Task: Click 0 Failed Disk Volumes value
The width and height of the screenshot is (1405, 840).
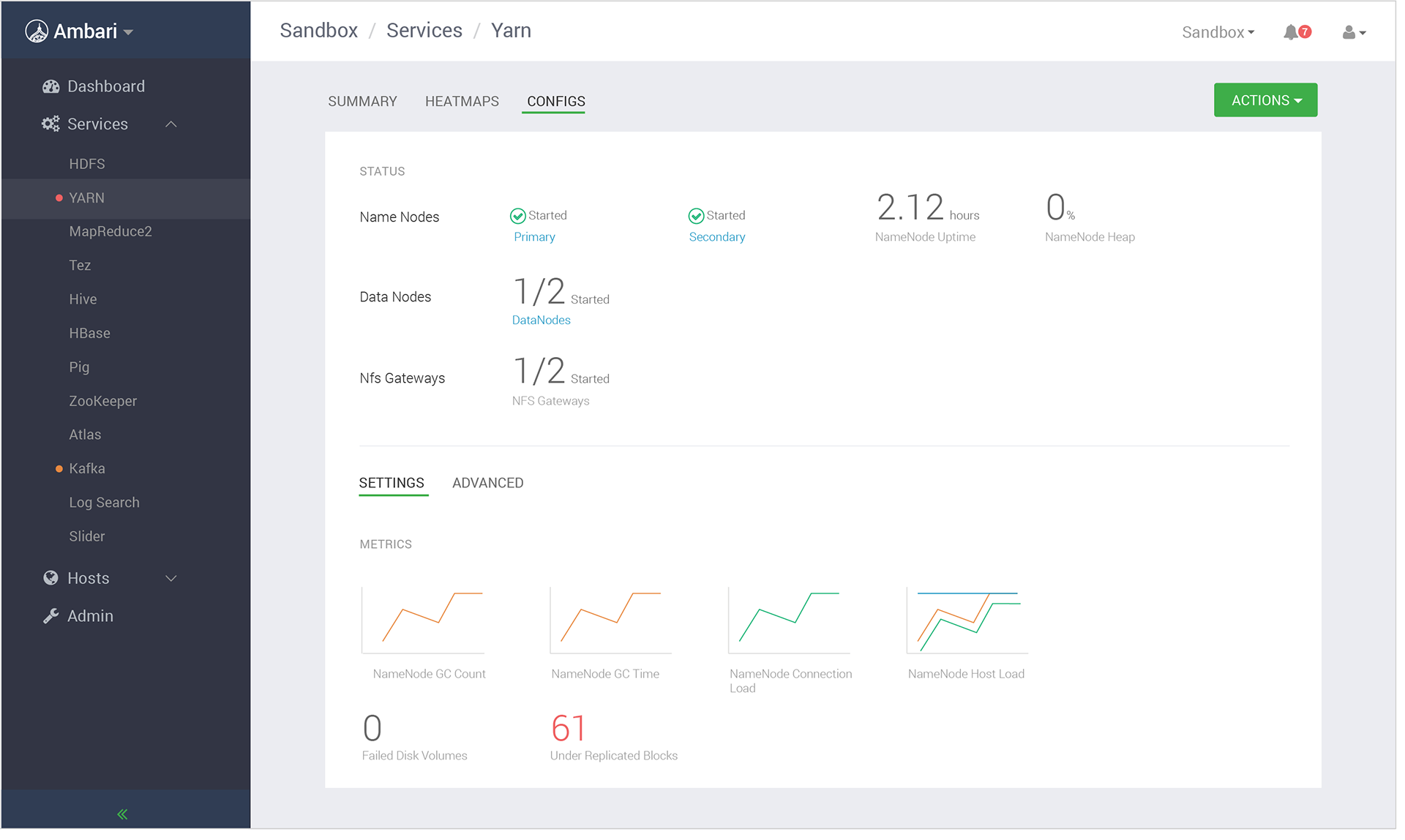Action: tap(372, 728)
